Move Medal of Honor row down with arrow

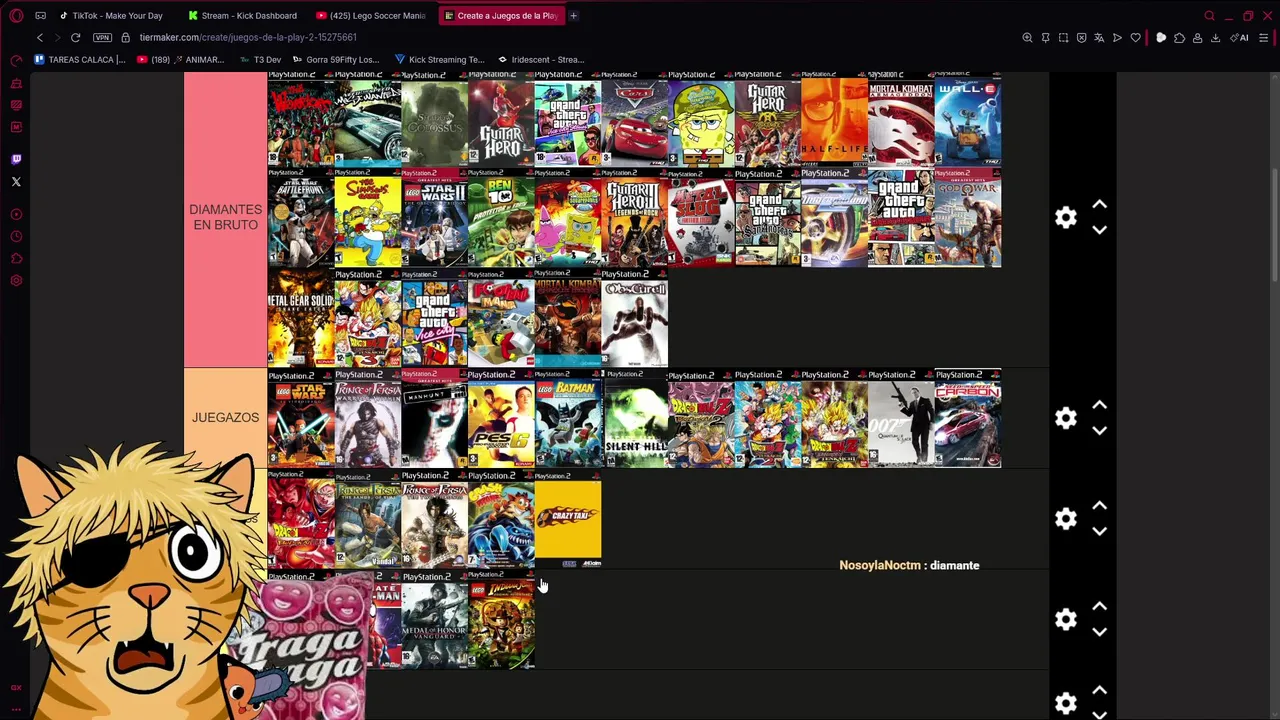pyautogui.click(x=1099, y=632)
